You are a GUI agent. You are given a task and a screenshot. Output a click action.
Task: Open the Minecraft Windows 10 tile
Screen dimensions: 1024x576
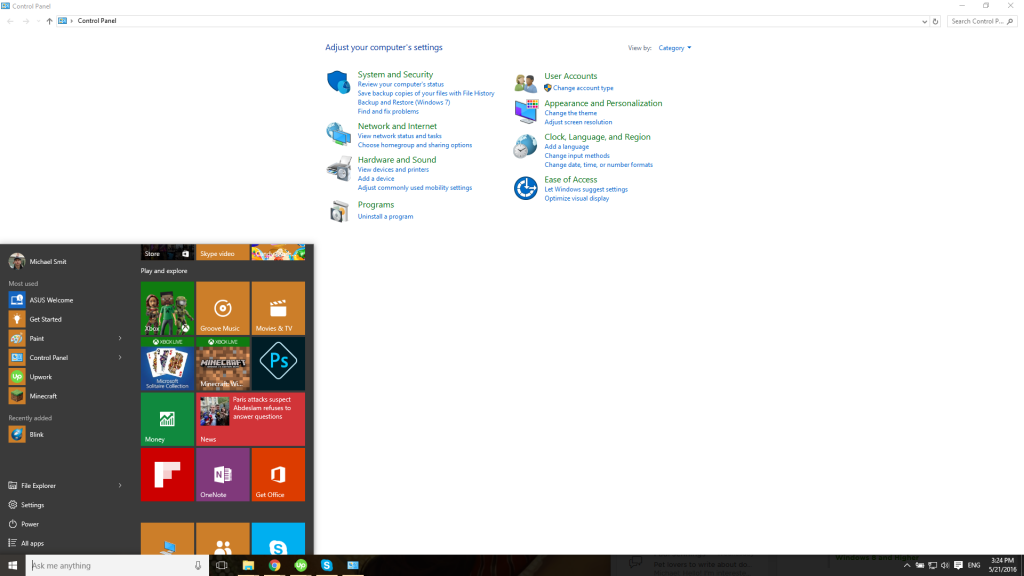(x=223, y=364)
